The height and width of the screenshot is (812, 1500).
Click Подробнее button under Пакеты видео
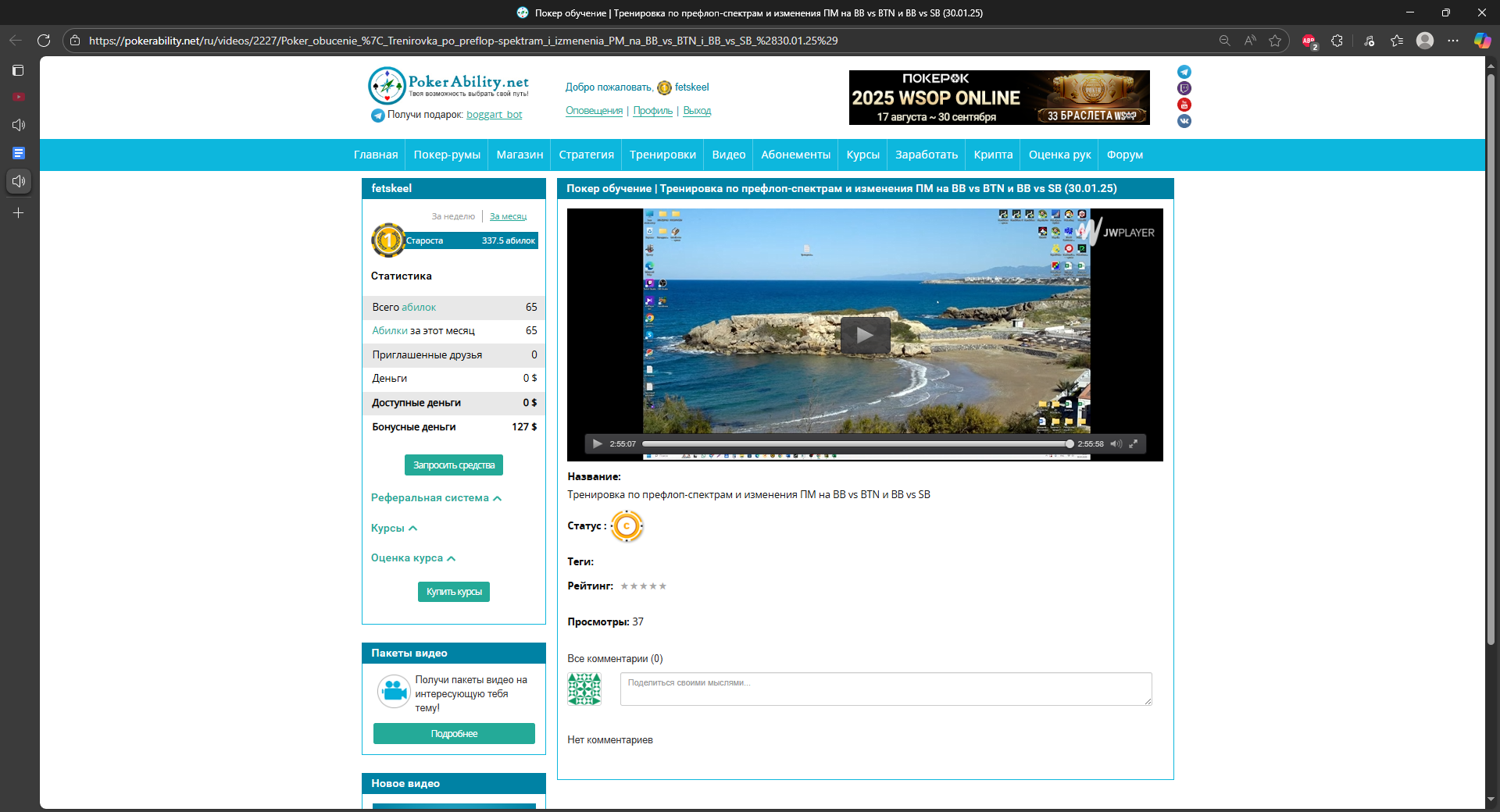[454, 734]
